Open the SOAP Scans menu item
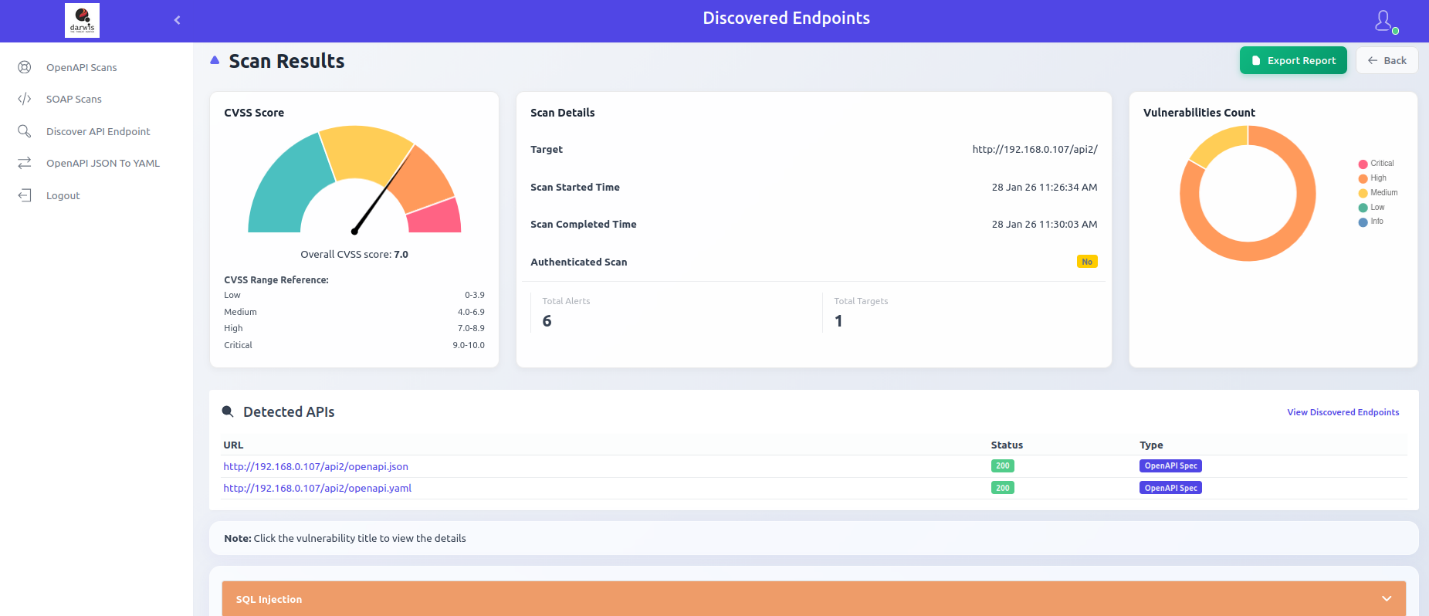 (74, 100)
